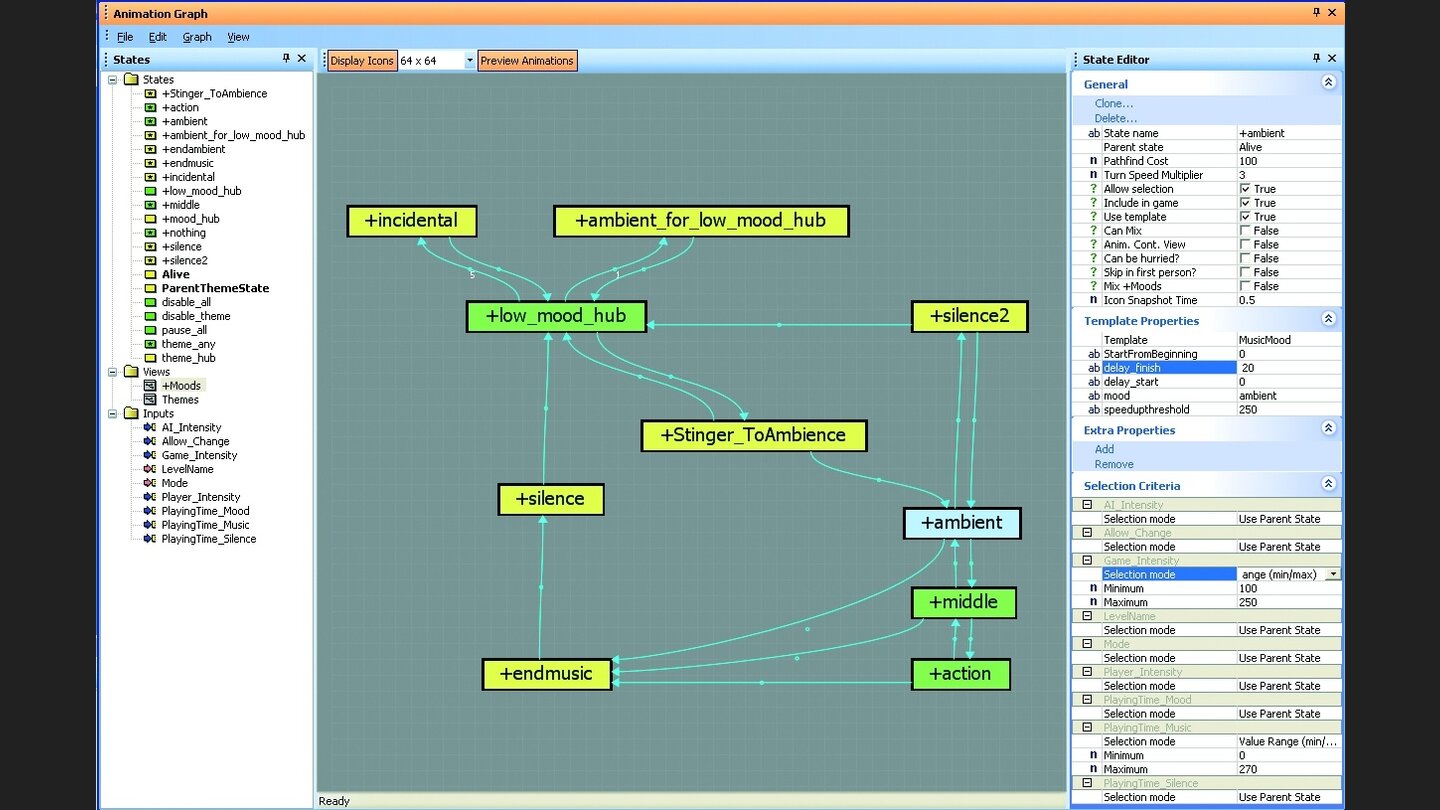Click Remove under Extra Properties
The image size is (1440, 810).
(1114, 464)
